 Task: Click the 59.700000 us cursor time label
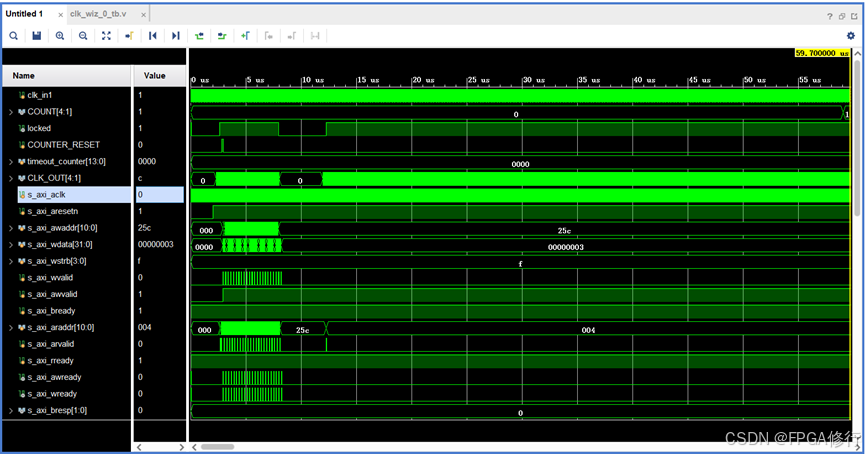click(822, 53)
